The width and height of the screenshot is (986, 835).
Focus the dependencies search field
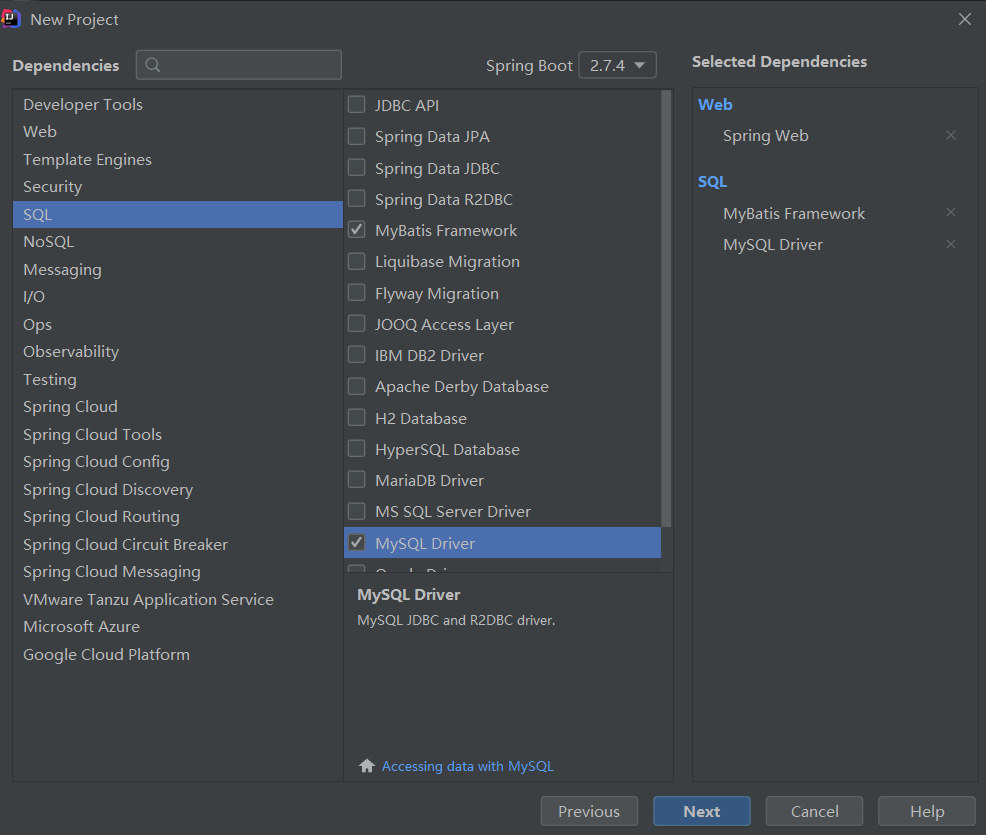239,65
